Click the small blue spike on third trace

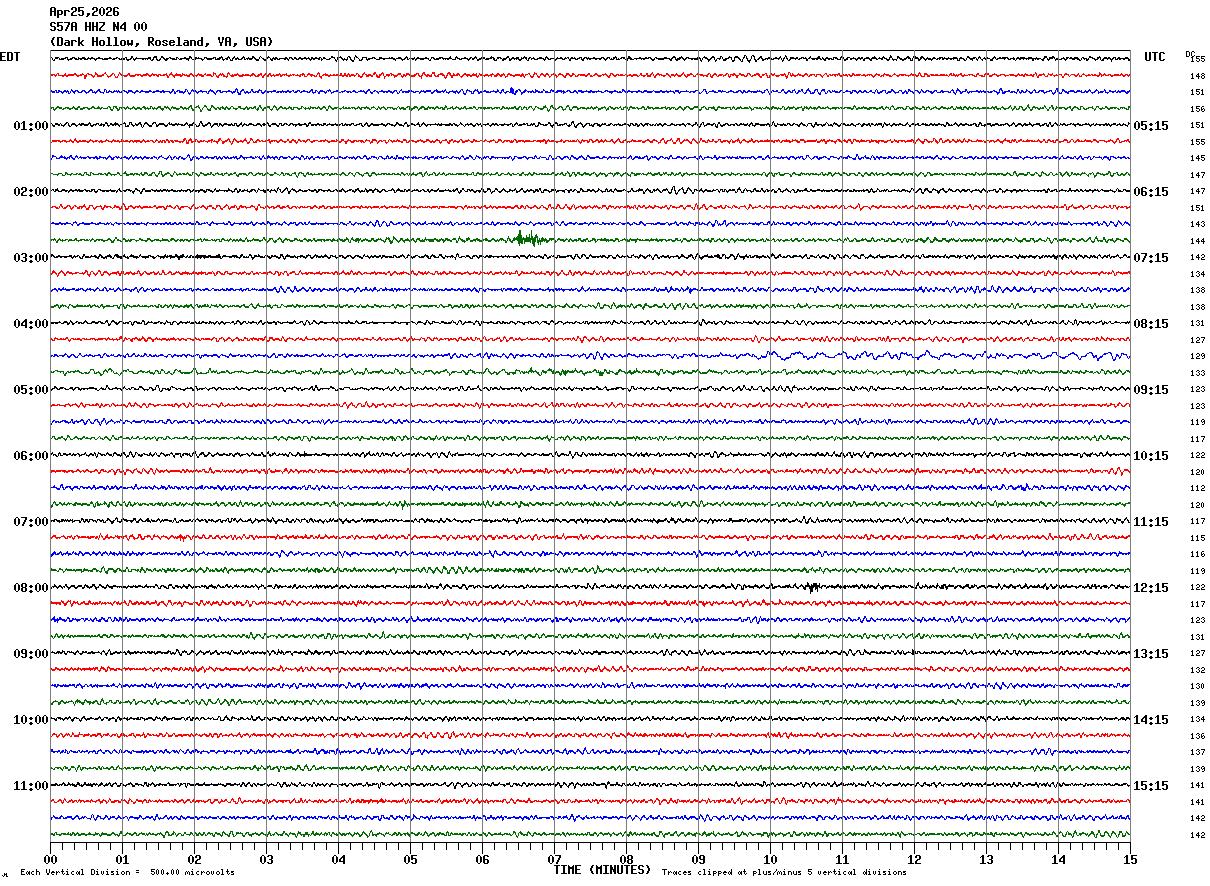(x=512, y=91)
